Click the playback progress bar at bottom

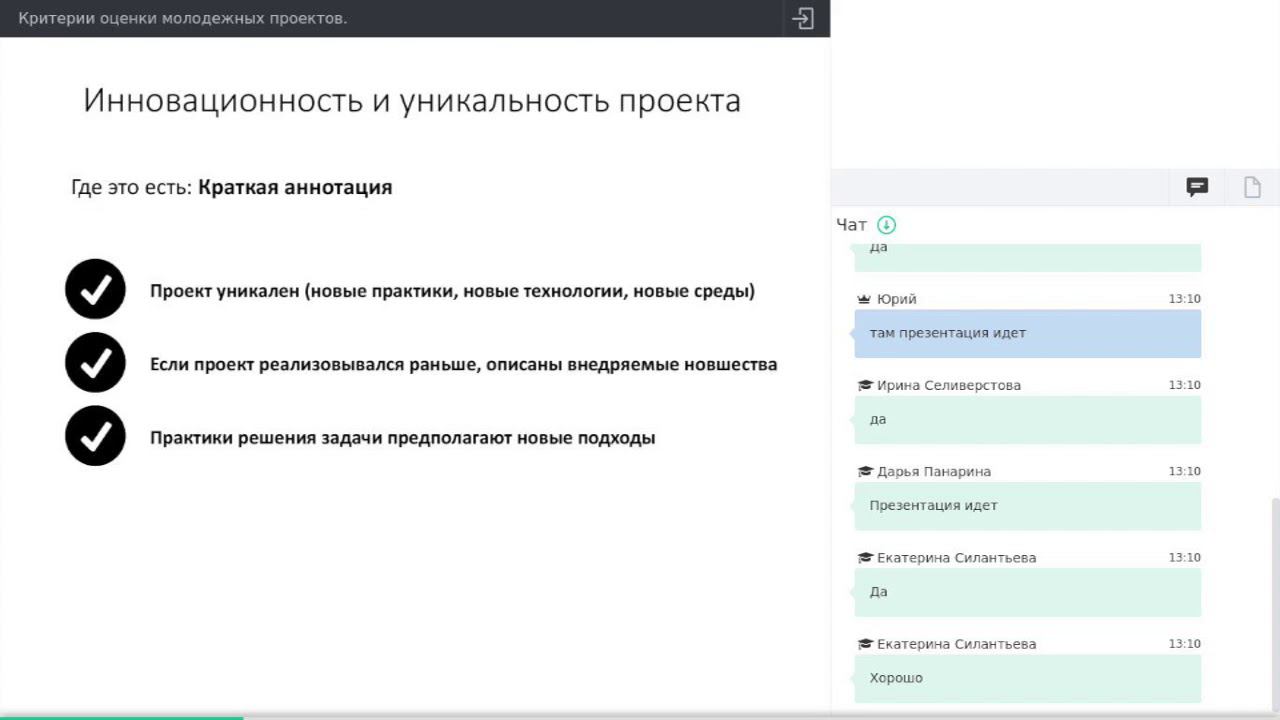[x=640, y=717]
